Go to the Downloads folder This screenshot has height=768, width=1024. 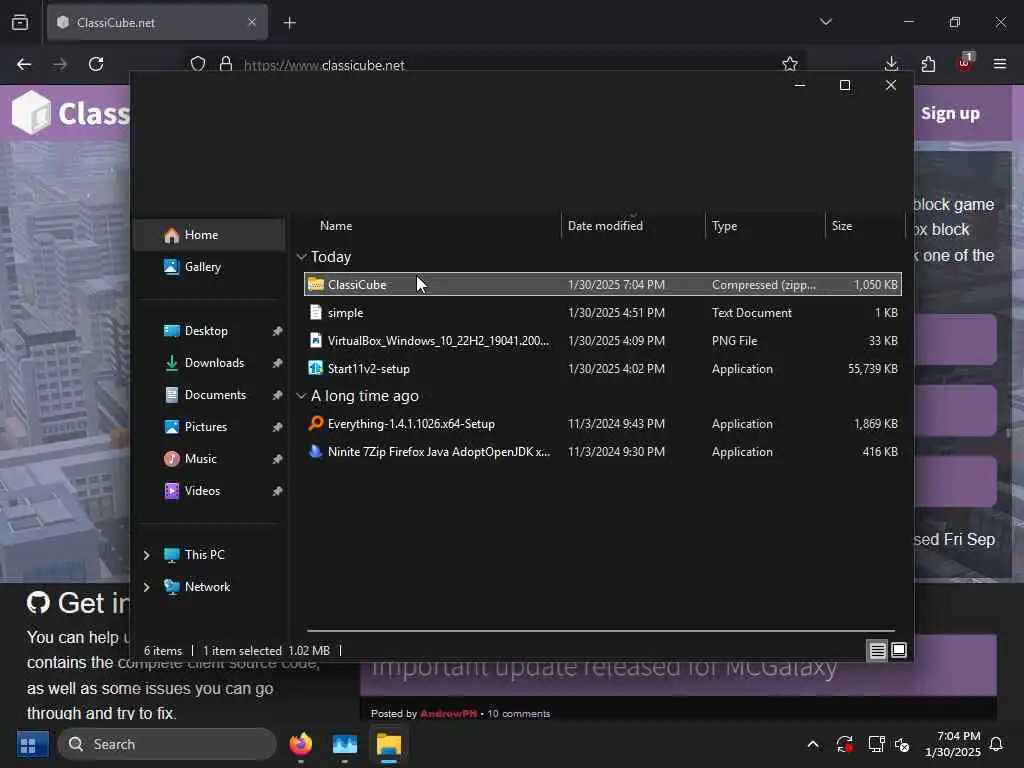(x=214, y=362)
